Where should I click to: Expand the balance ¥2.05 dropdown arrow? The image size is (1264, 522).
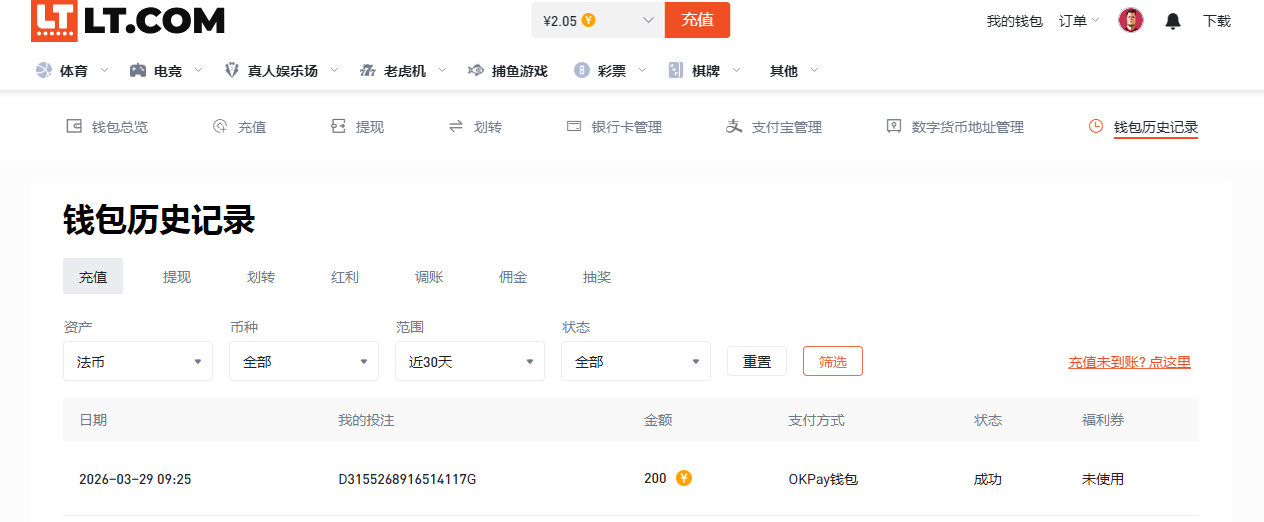(648, 20)
